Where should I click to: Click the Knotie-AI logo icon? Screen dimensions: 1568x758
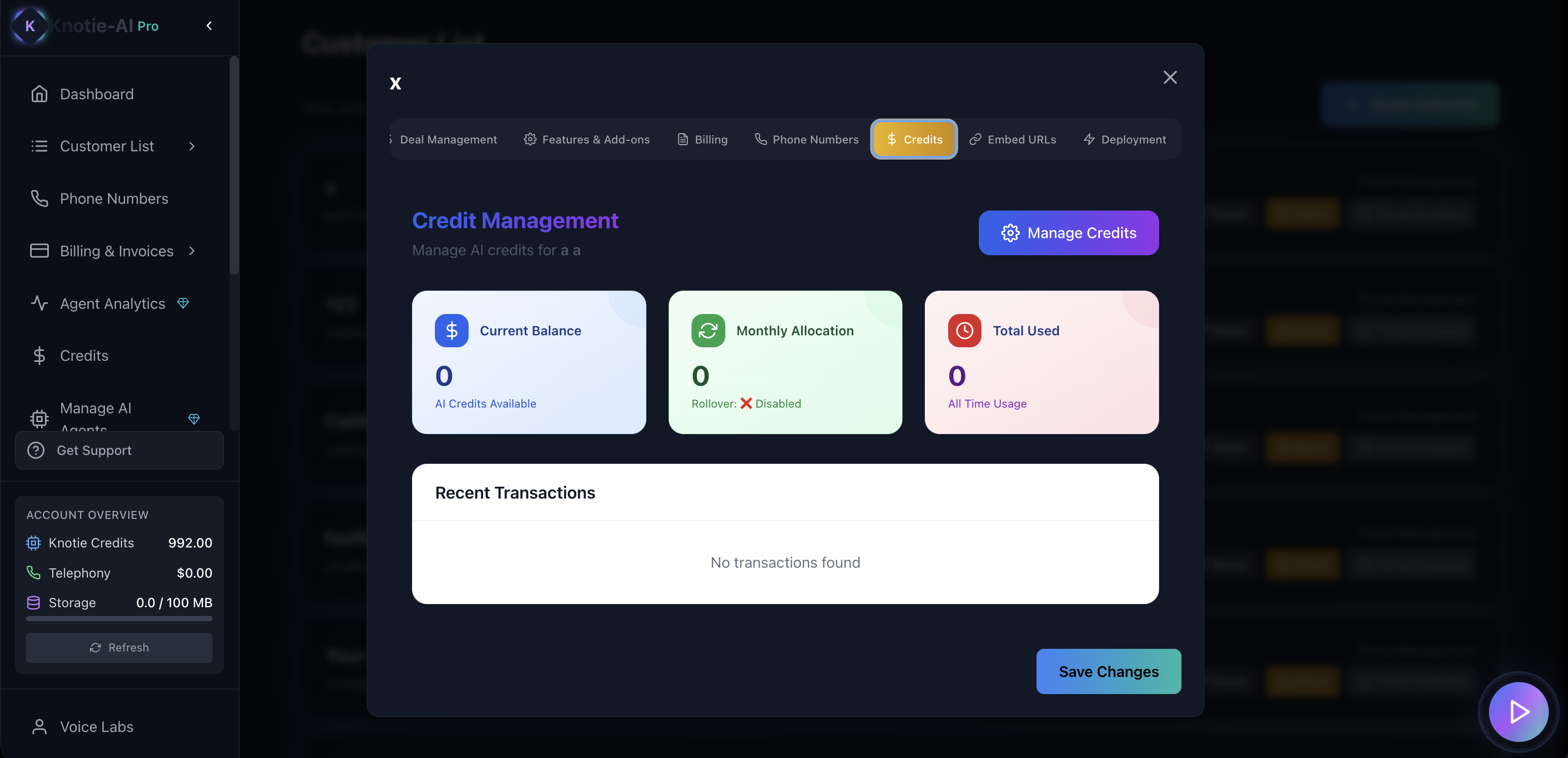click(29, 25)
